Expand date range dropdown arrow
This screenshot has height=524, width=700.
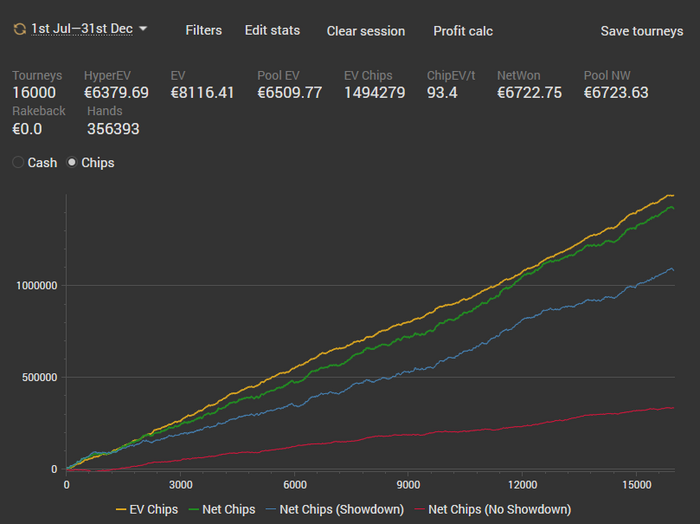click(143, 29)
